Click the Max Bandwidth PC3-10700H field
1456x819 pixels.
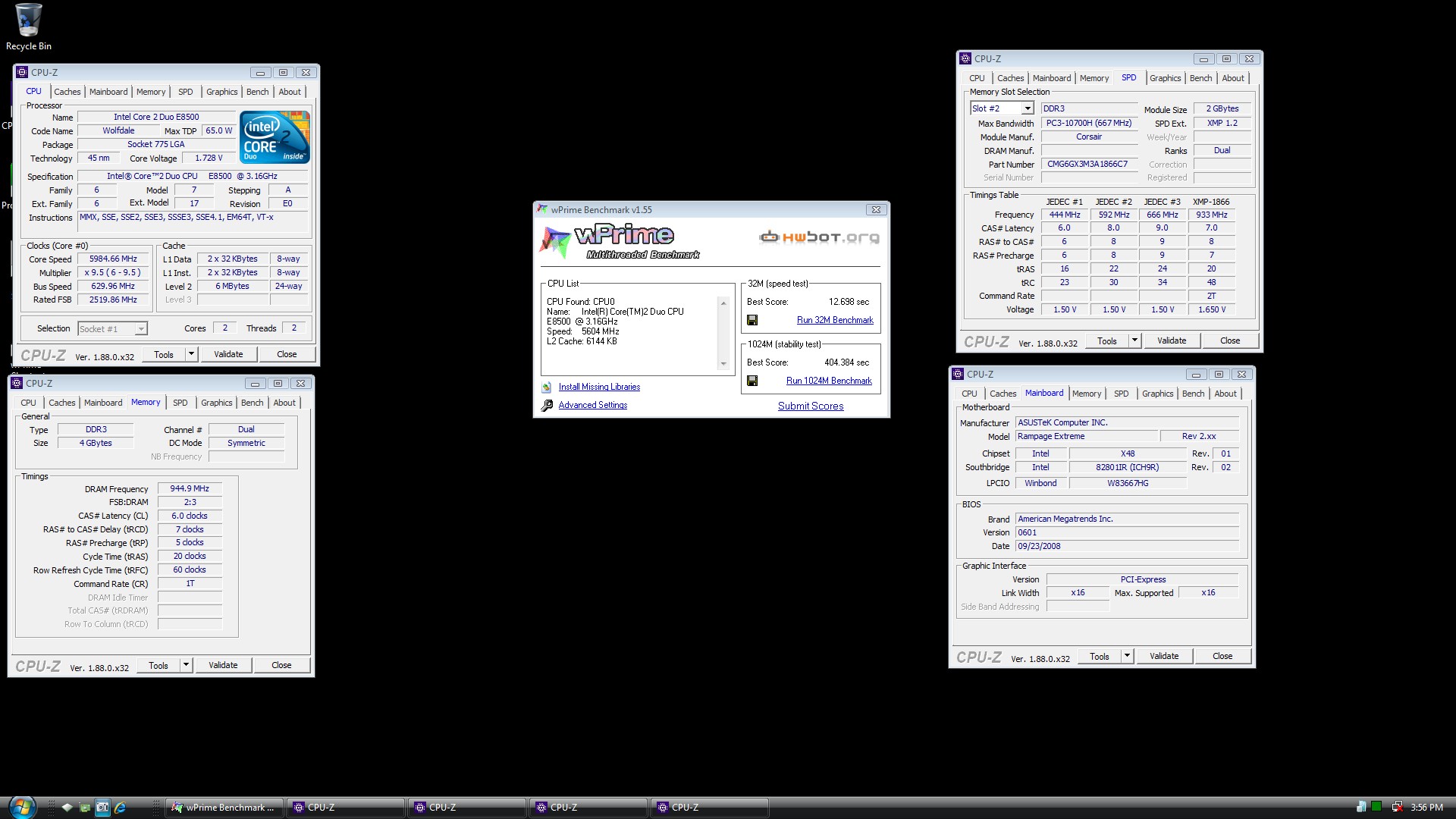coord(1089,124)
